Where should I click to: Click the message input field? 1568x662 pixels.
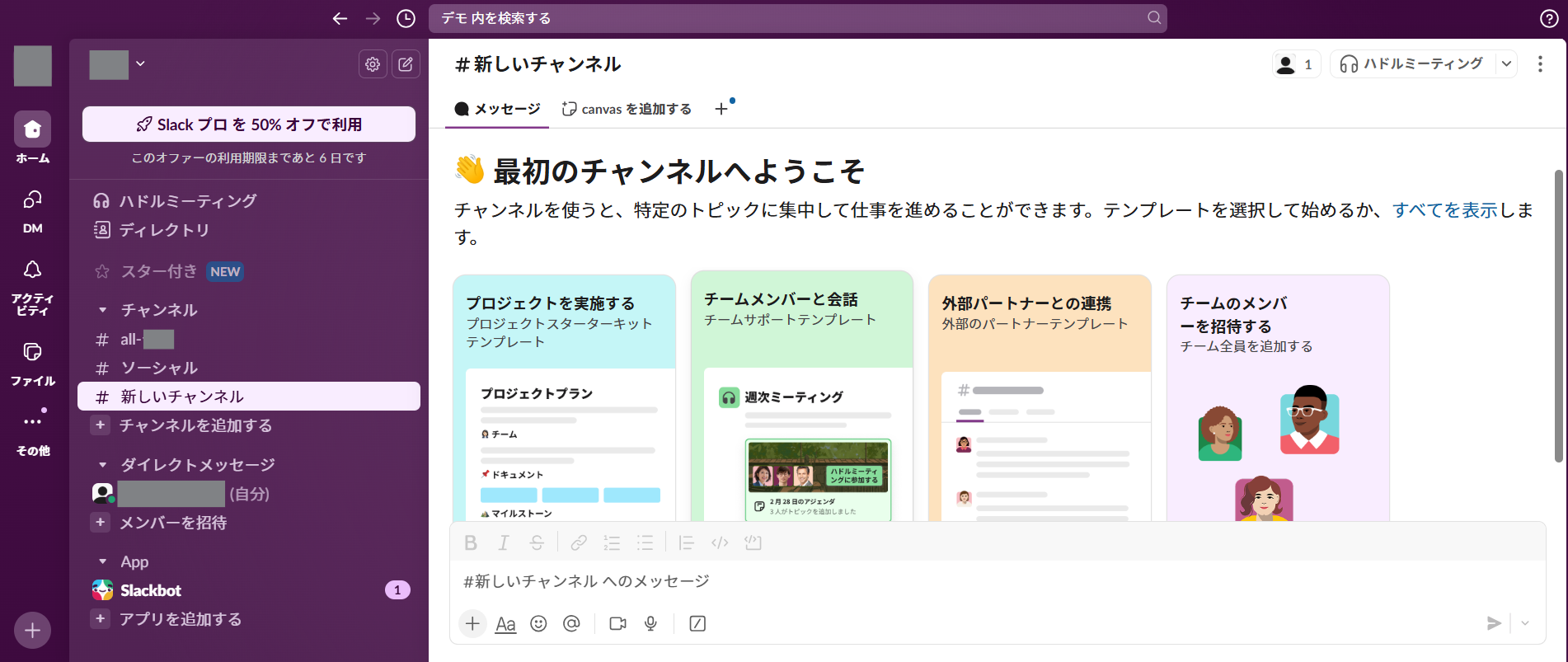[998, 581]
